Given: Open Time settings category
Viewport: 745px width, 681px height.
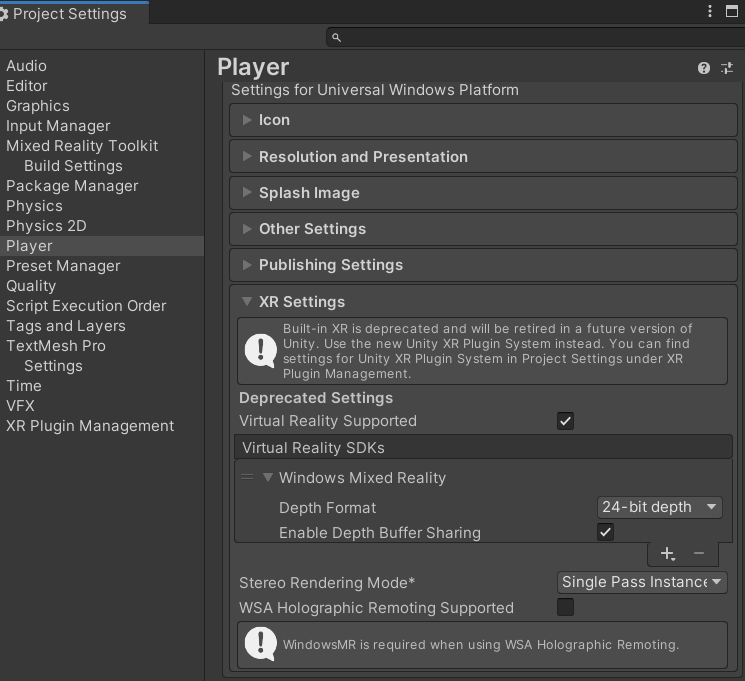Looking at the screenshot, I should point(24,386).
